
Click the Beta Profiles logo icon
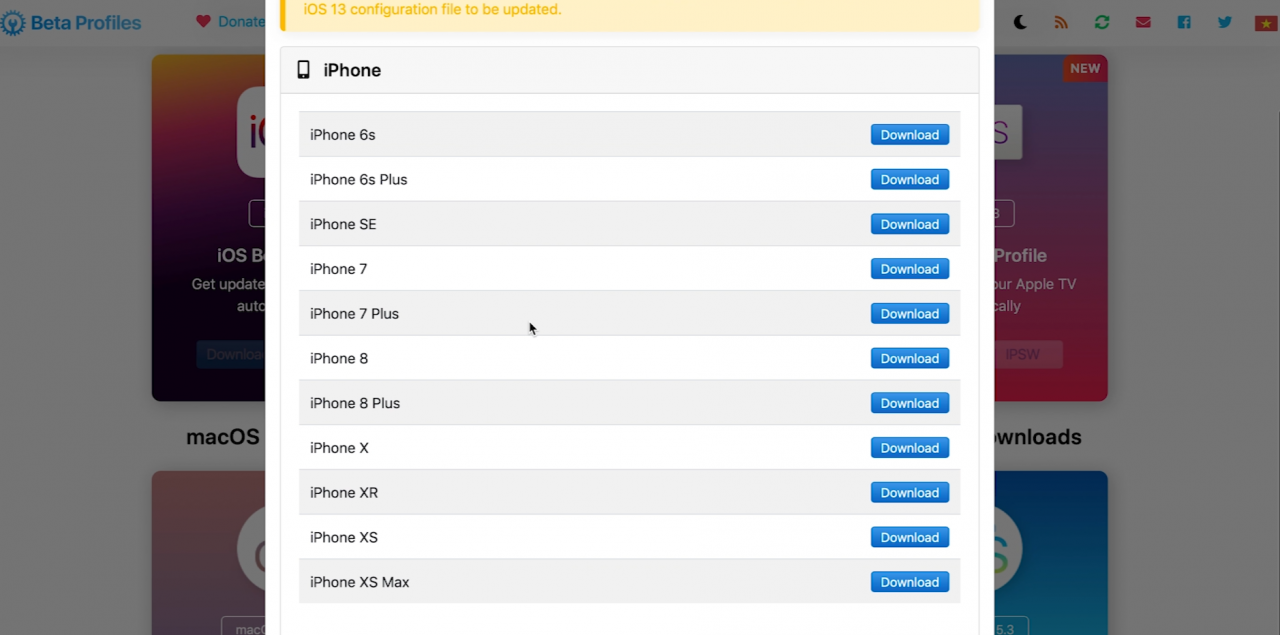(x=13, y=22)
